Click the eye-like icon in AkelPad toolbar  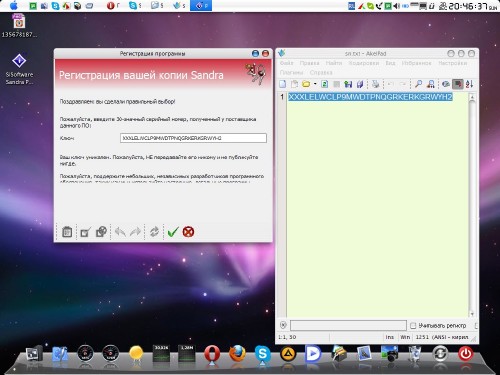446,84
